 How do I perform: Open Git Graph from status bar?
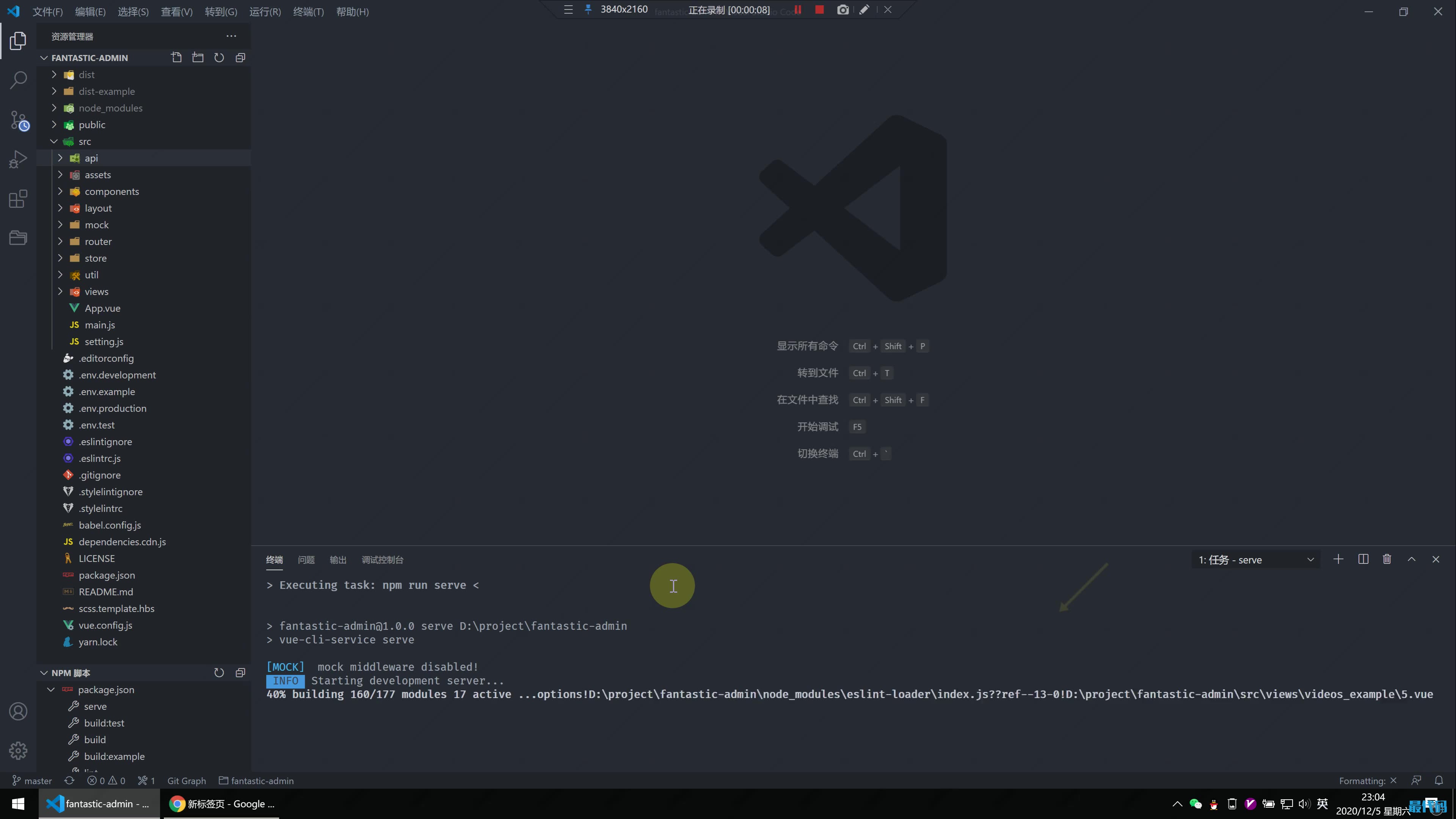pos(187,781)
